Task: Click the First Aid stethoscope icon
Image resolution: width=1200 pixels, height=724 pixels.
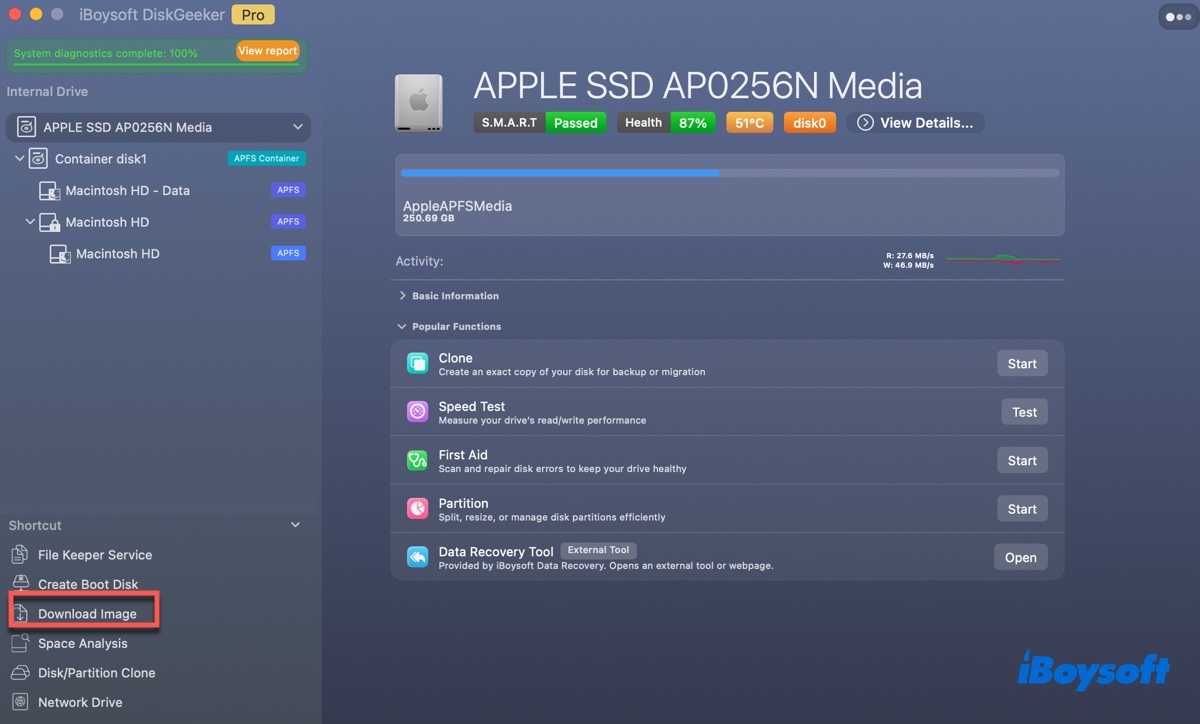Action: (x=418, y=461)
